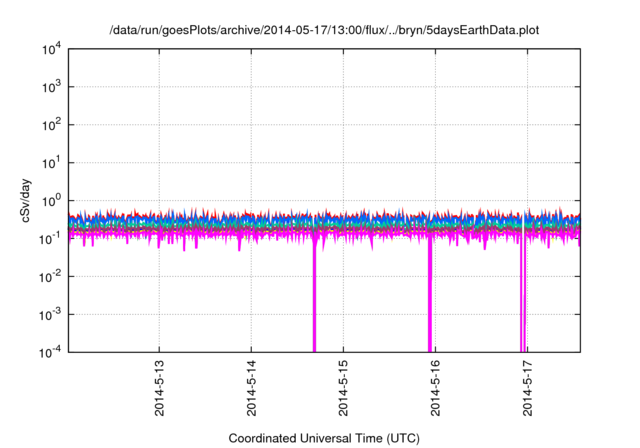Click the cSv/day y-axis label

click(x=26, y=200)
